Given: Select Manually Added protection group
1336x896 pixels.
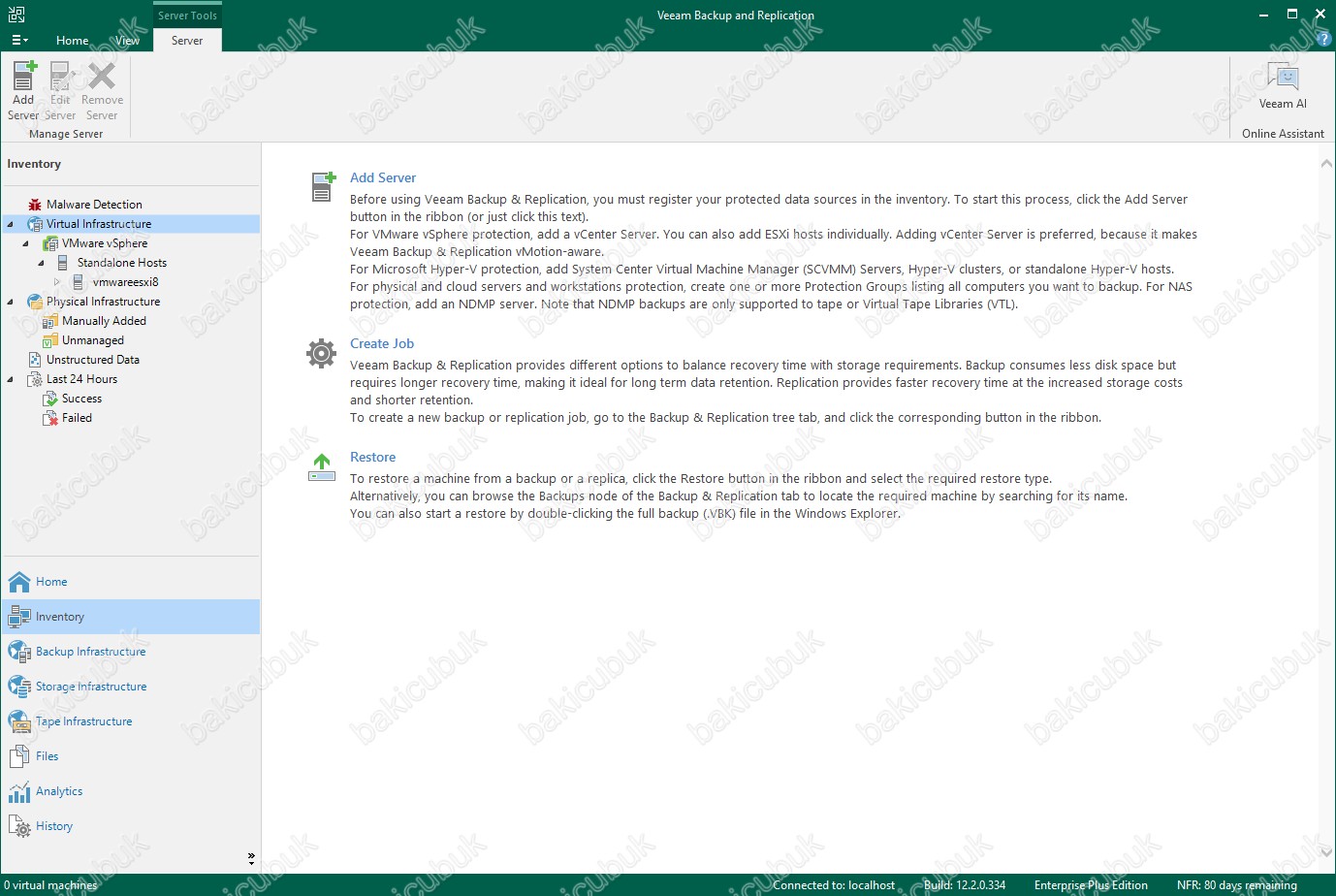Looking at the screenshot, I should click(104, 321).
